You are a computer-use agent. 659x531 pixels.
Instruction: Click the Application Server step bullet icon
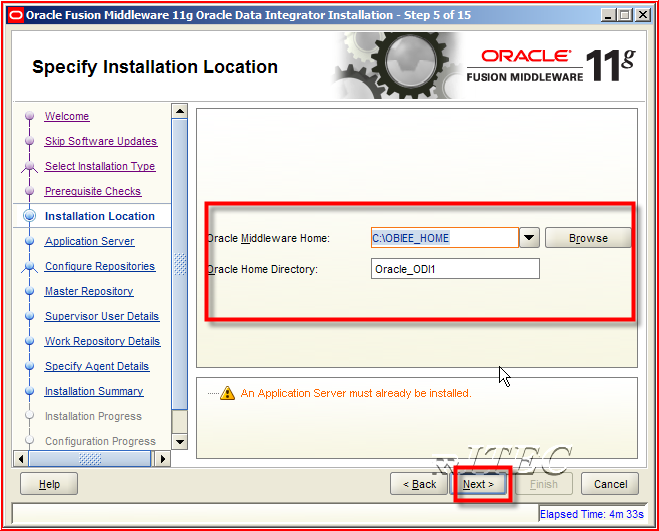pos(29,241)
